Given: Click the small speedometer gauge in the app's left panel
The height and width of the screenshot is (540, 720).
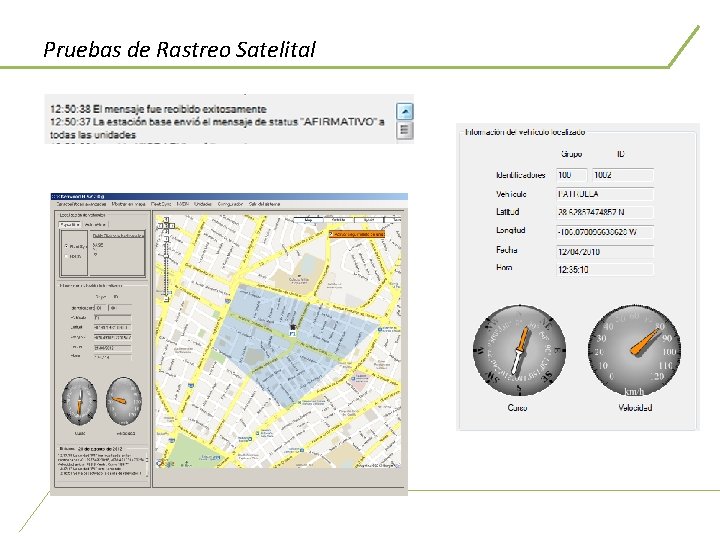Looking at the screenshot, I should [124, 401].
